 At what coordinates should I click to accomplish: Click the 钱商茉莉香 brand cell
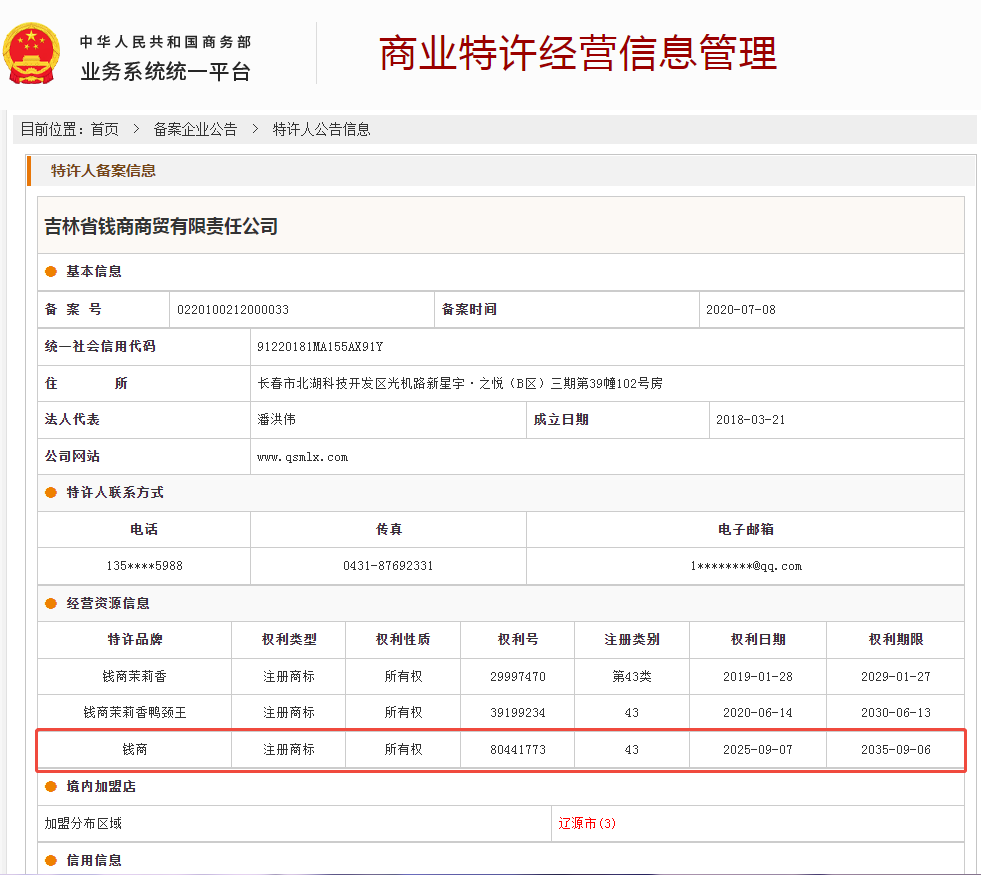[x=135, y=676]
